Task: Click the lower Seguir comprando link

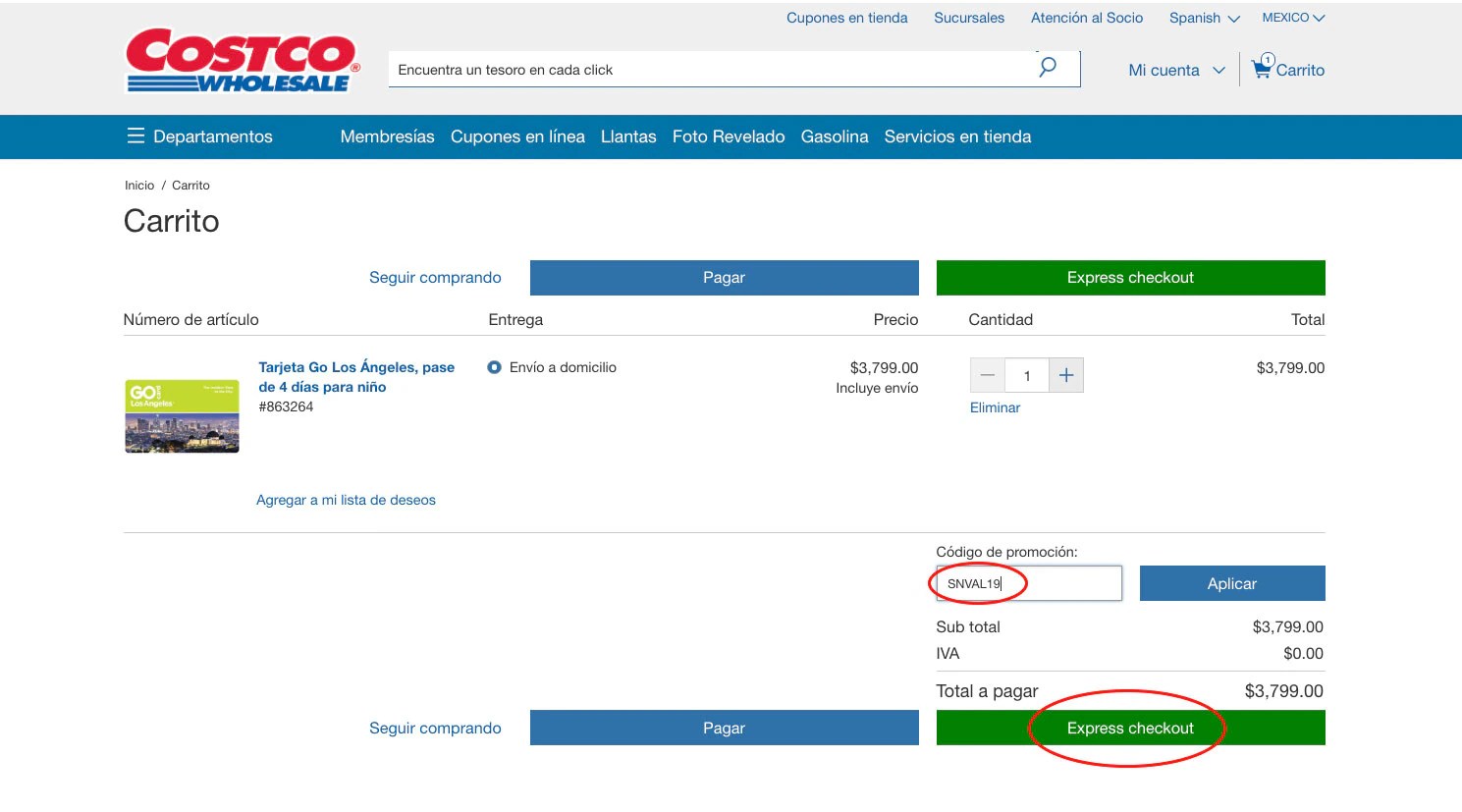Action: [x=435, y=728]
